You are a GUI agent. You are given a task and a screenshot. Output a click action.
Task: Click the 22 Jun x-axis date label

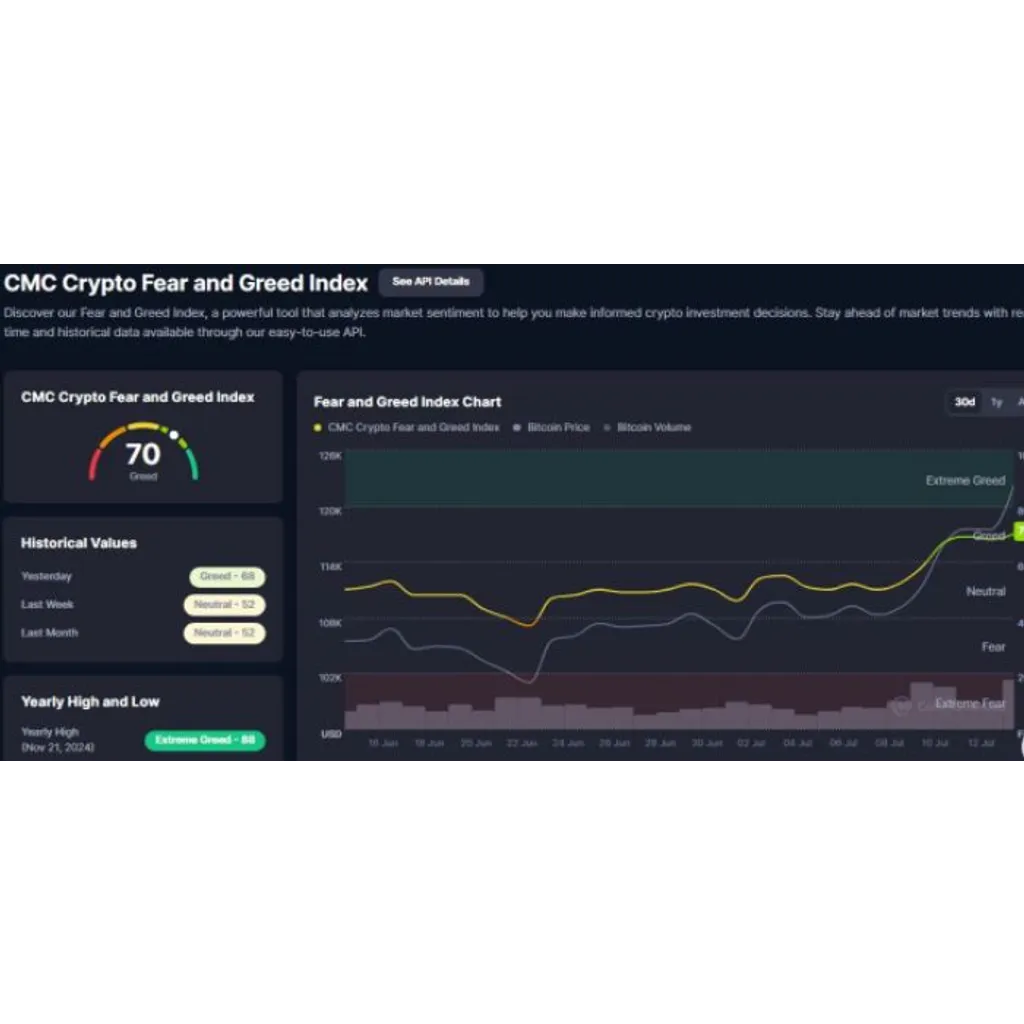tap(522, 743)
